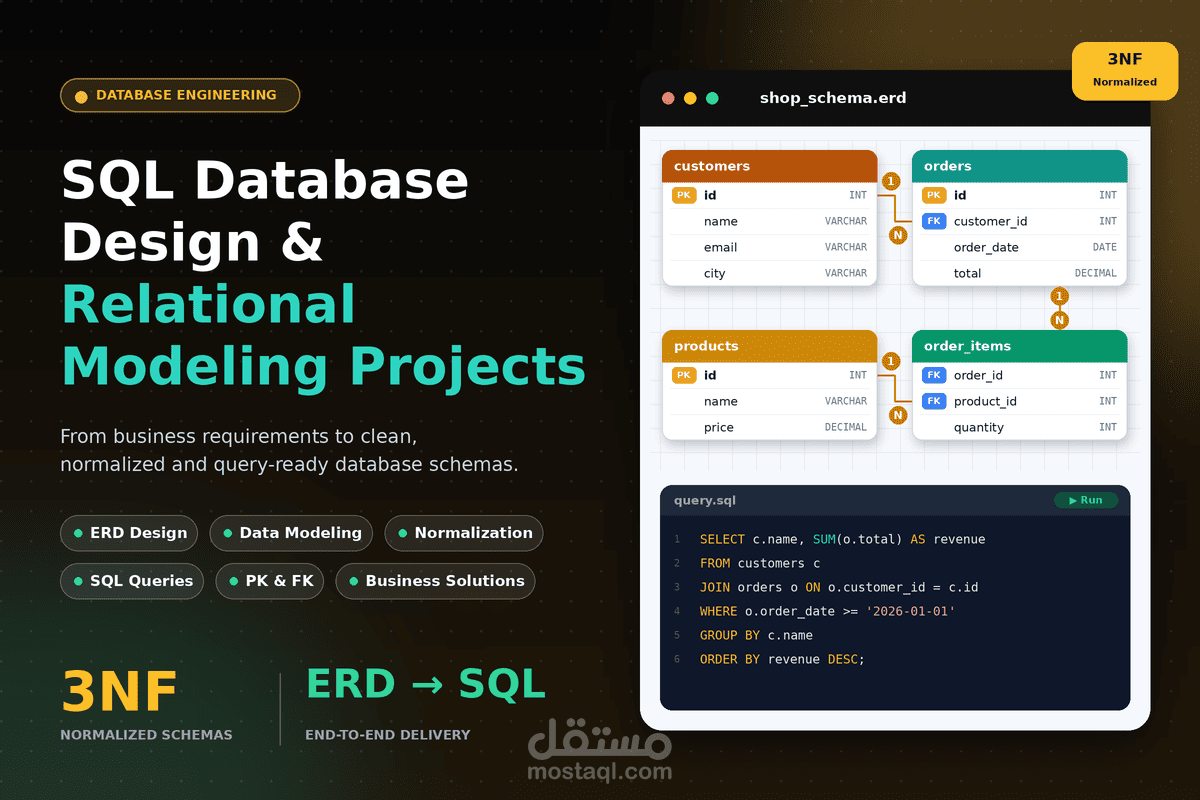Click the WHERE o.order_date code line
This screenshot has height=800, width=1200.
click(x=827, y=611)
